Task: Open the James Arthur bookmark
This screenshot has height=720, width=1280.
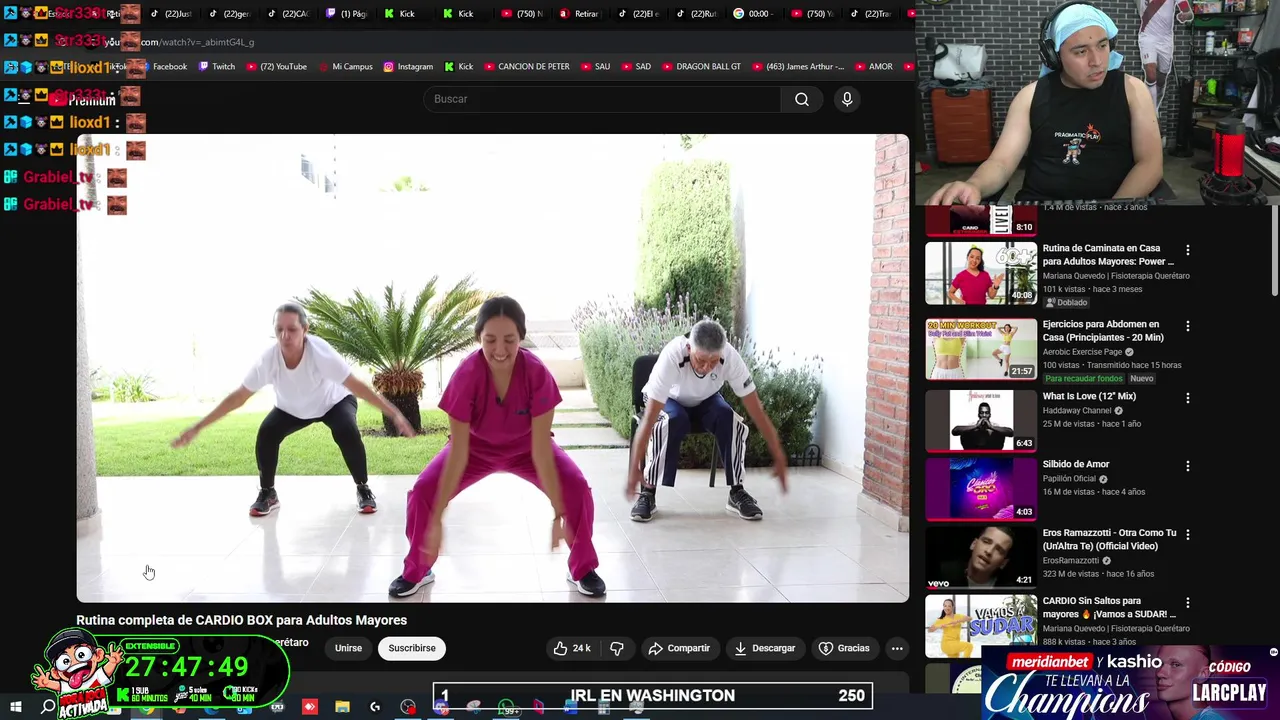Action: point(798,67)
